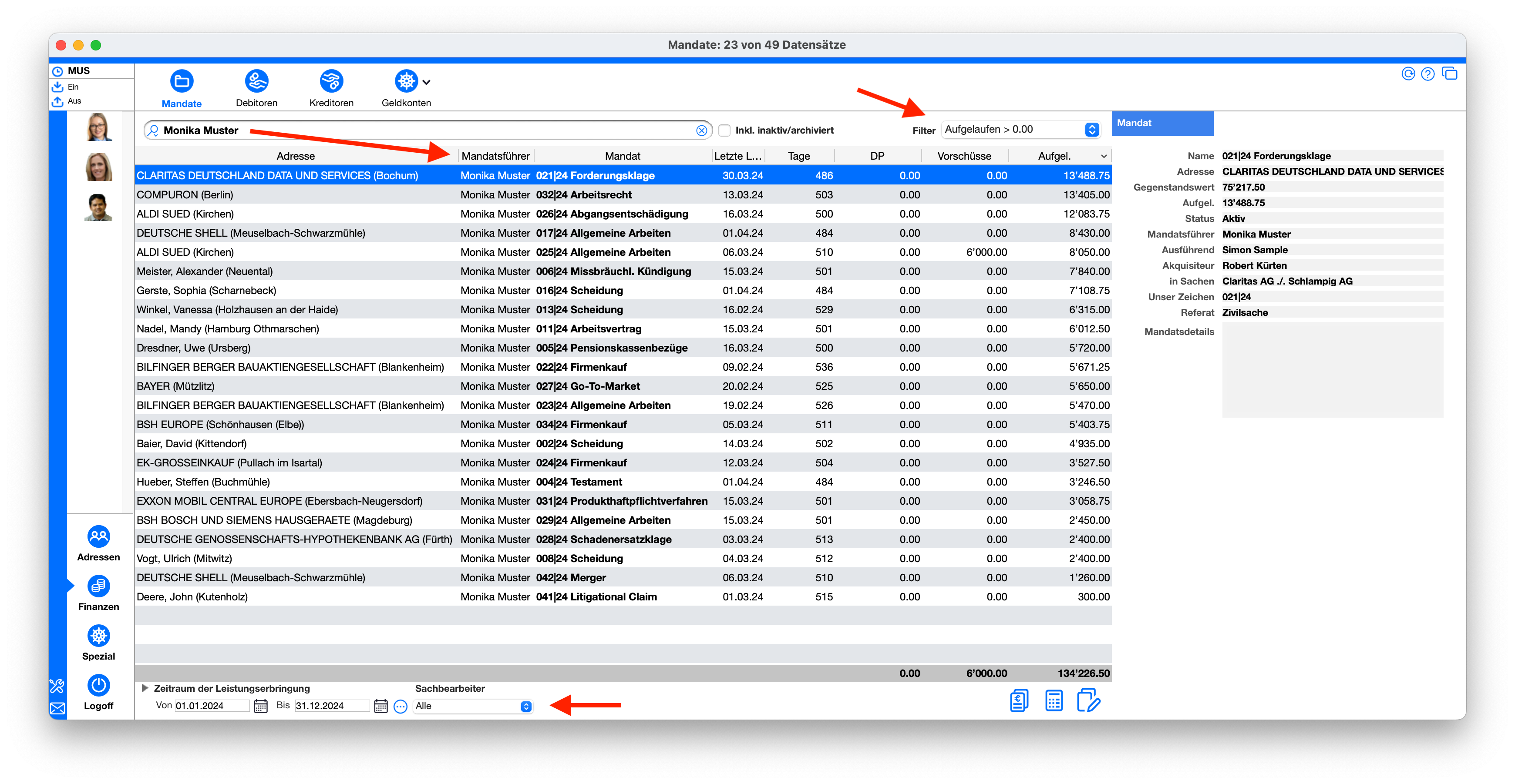Click the new window icon
This screenshot has height=784, width=1515.
click(x=1449, y=74)
